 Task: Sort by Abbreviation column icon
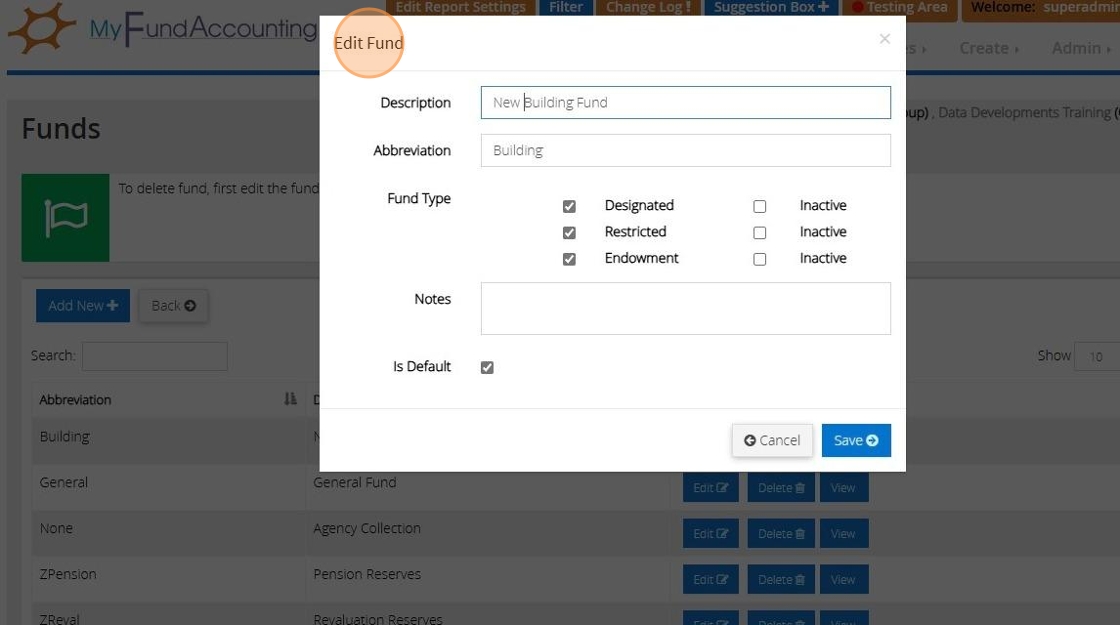click(290, 399)
